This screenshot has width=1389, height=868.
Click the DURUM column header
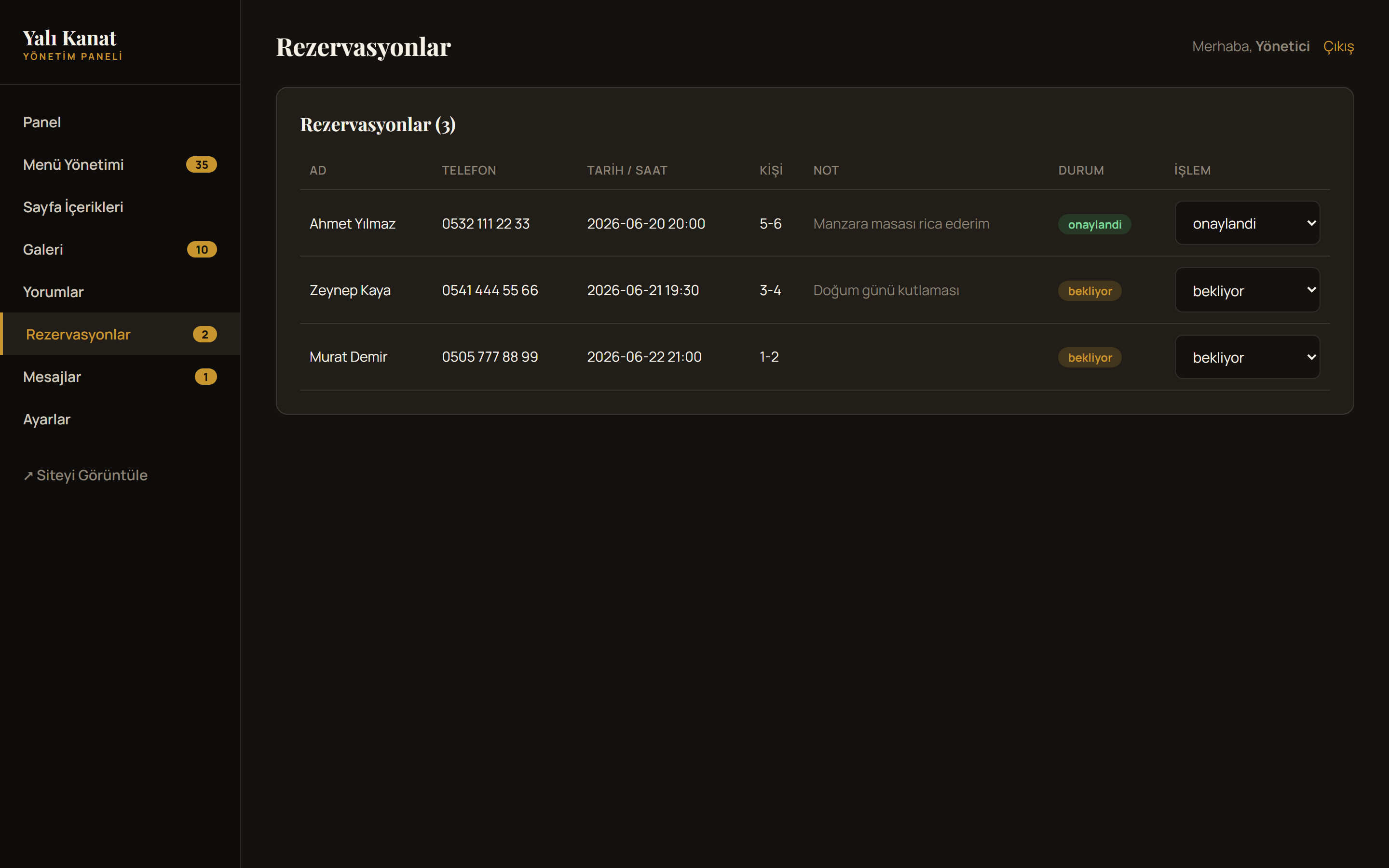click(x=1081, y=171)
